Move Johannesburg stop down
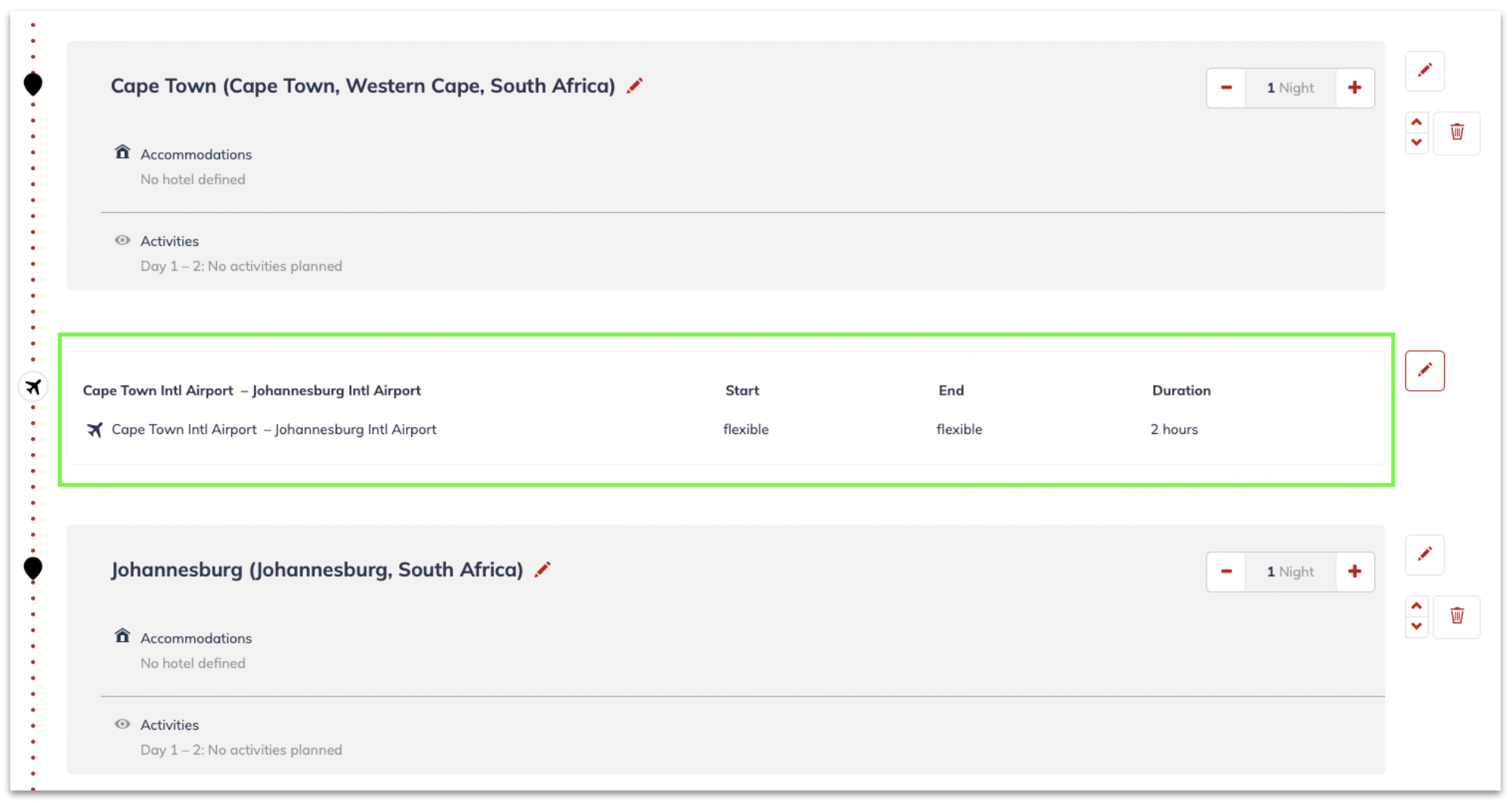Viewport: 1512px width, 803px height. (x=1417, y=627)
